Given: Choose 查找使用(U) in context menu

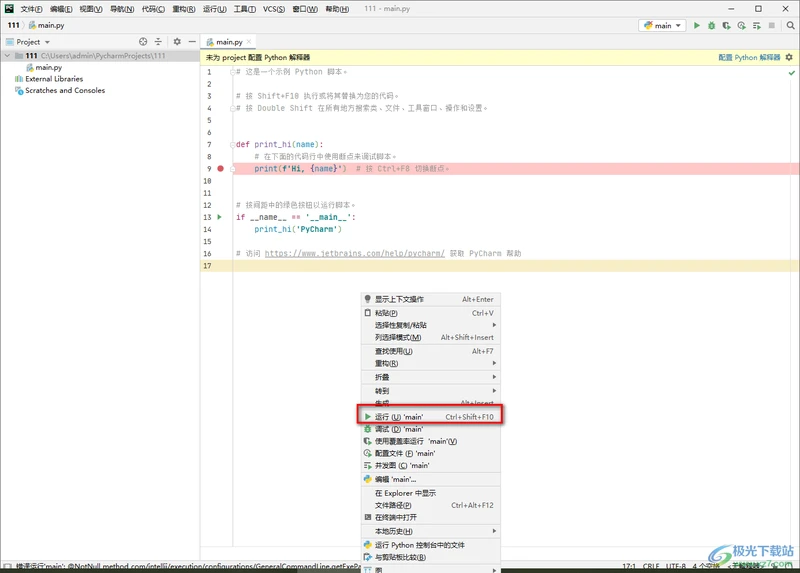Looking at the screenshot, I should [431, 351].
